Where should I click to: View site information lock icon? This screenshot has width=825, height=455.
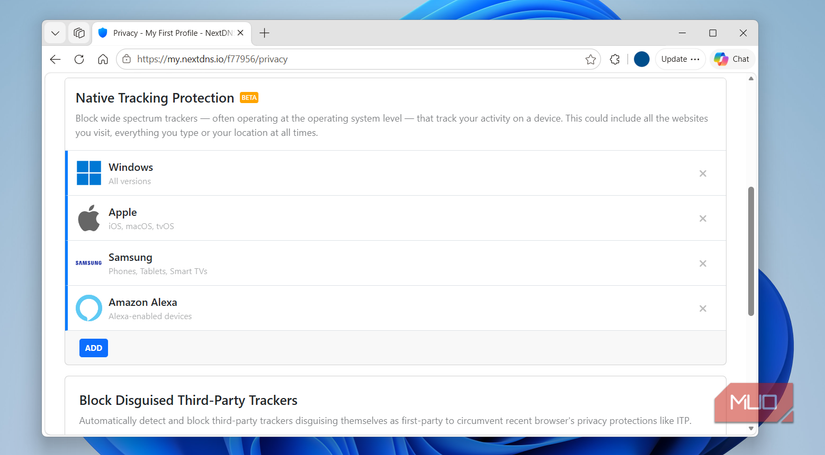(x=126, y=59)
